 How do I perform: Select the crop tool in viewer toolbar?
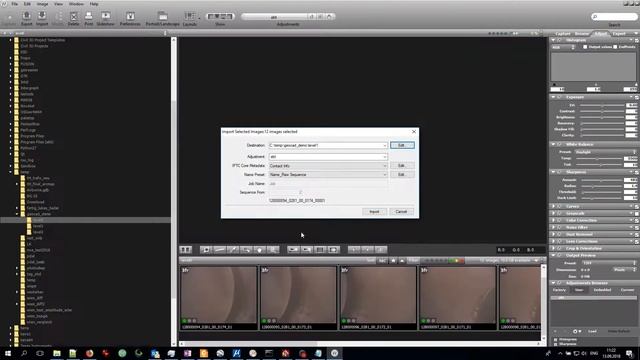click(x=206, y=249)
